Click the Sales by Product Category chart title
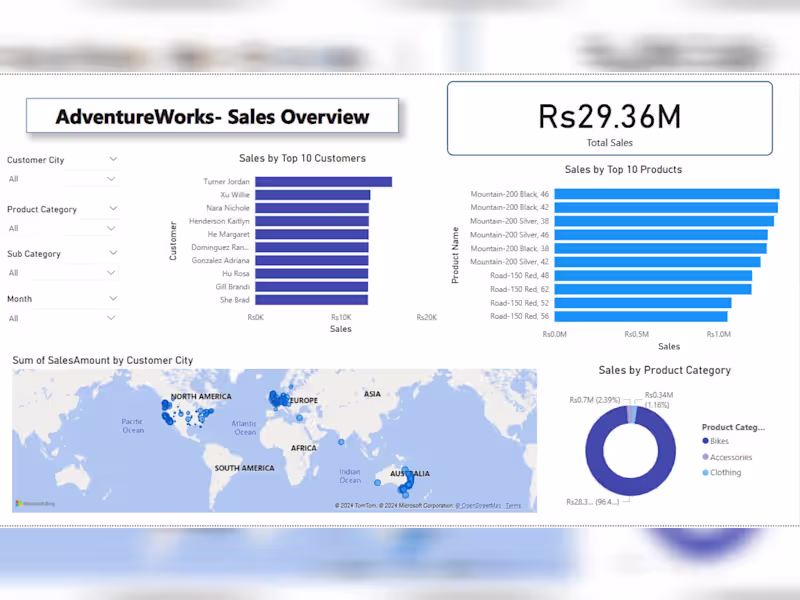The width and height of the screenshot is (800, 600). point(664,370)
